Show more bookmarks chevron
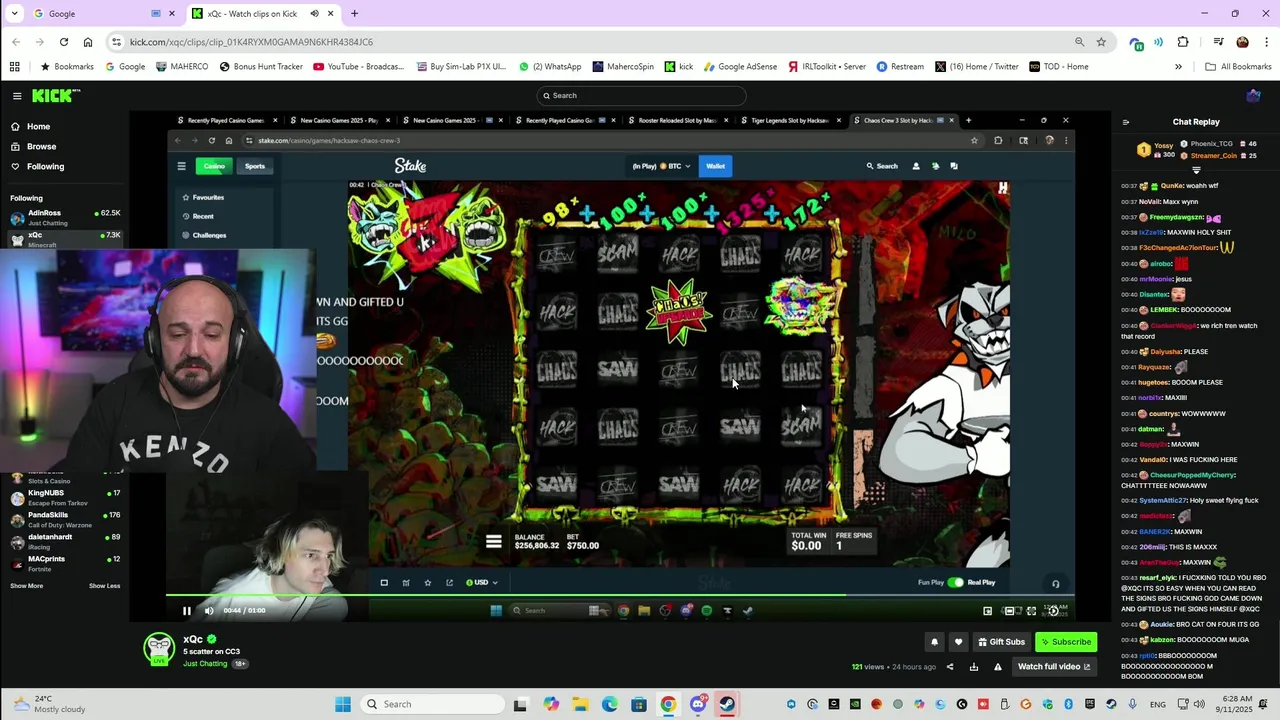The width and height of the screenshot is (1280, 720). pos(1178,67)
